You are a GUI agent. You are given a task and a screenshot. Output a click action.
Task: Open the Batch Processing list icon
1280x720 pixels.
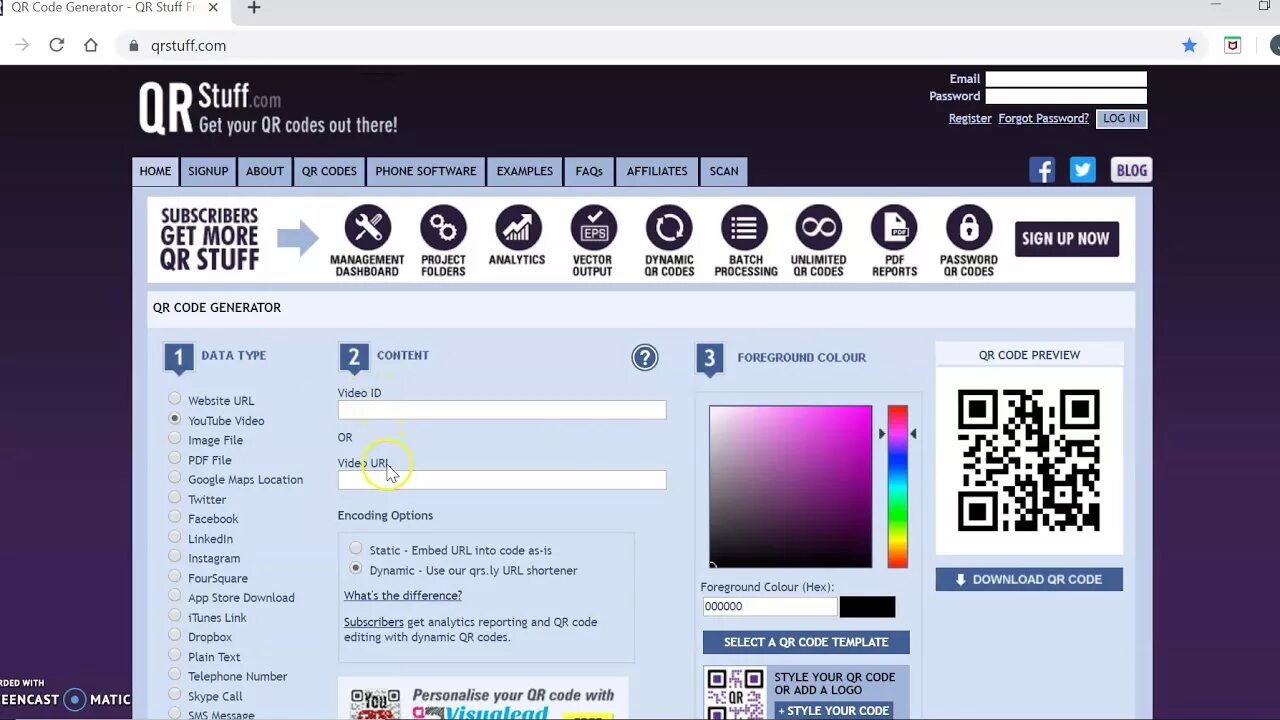tap(744, 228)
